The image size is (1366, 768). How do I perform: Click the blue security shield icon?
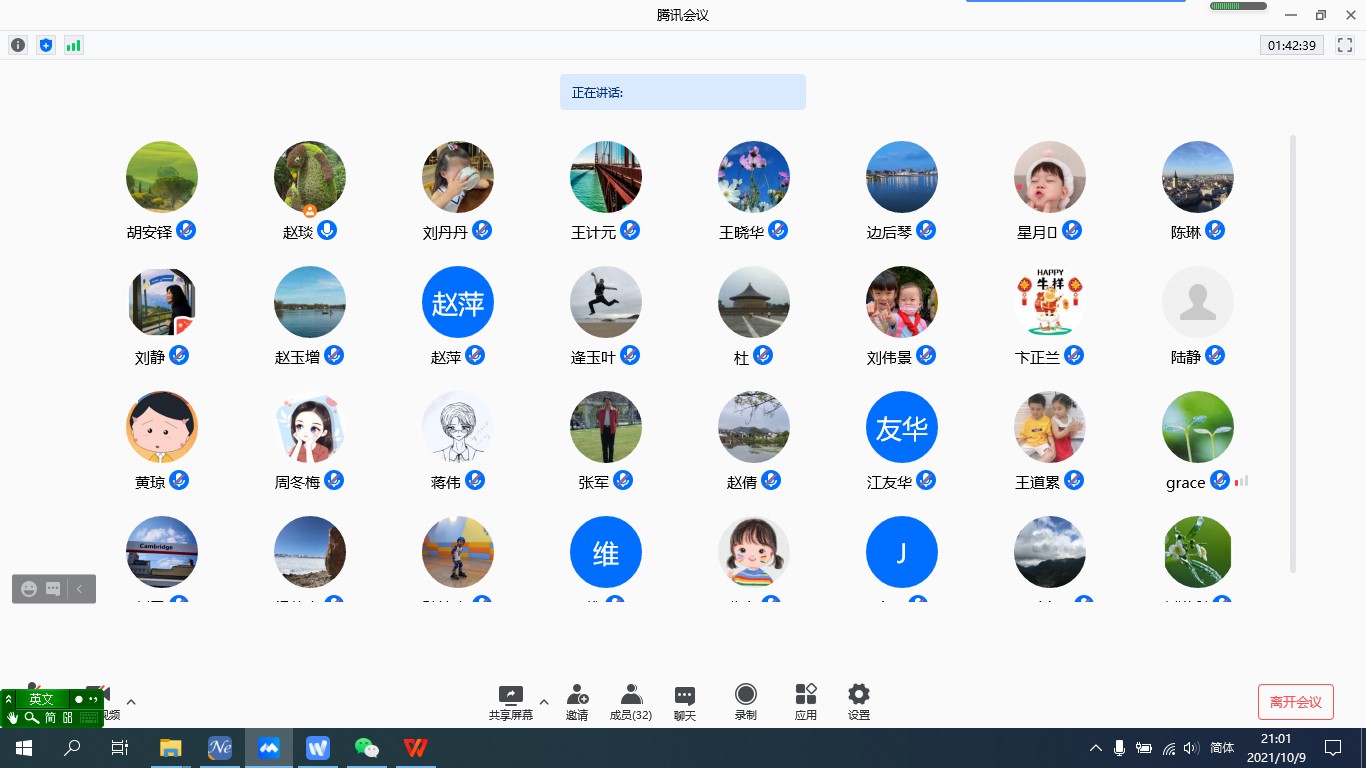tap(45, 45)
